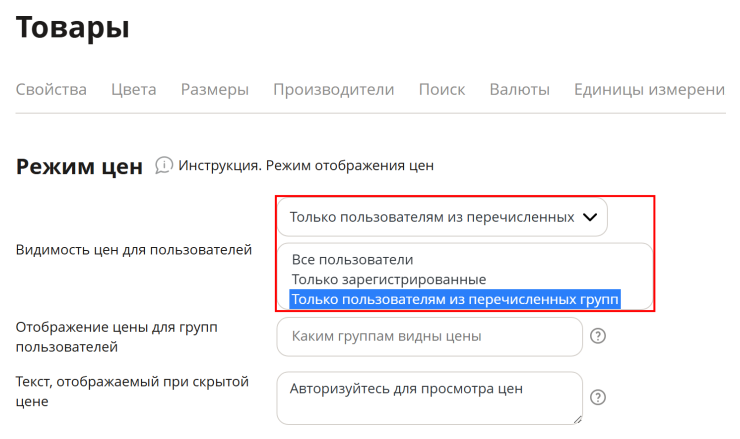Switch to the Цвета tab
The width and height of the screenshot is (740, 439).
click(134, 89)
